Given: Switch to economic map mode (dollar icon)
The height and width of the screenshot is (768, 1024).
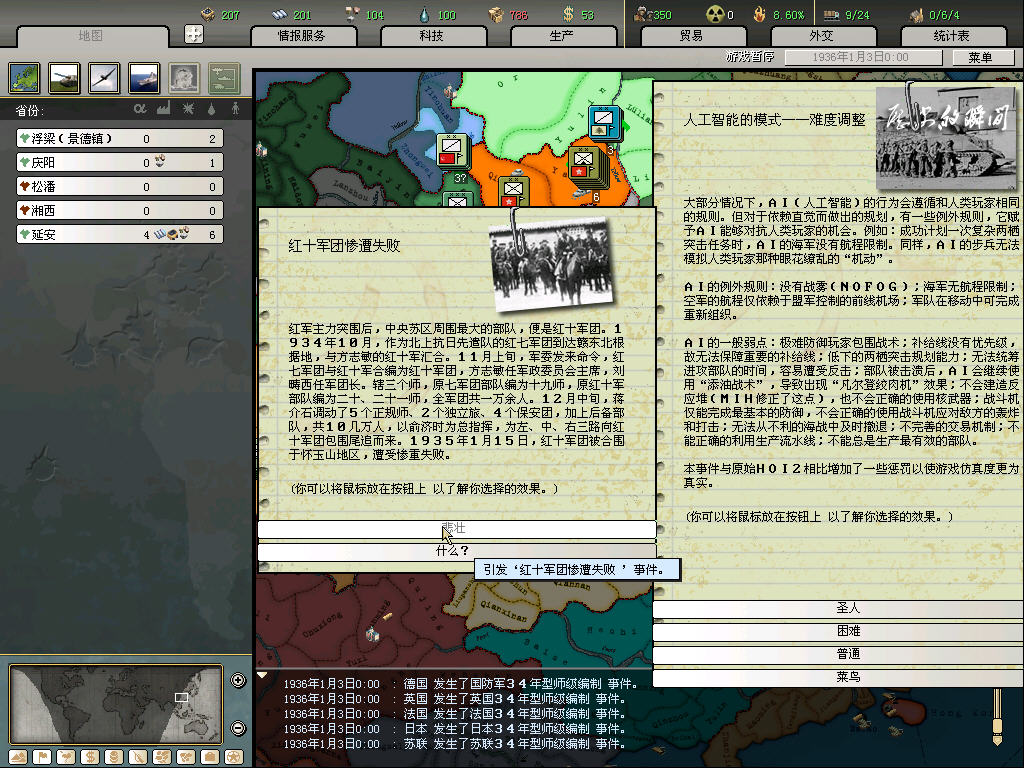Looking at the screenshot, I should (x=90, y=757).
